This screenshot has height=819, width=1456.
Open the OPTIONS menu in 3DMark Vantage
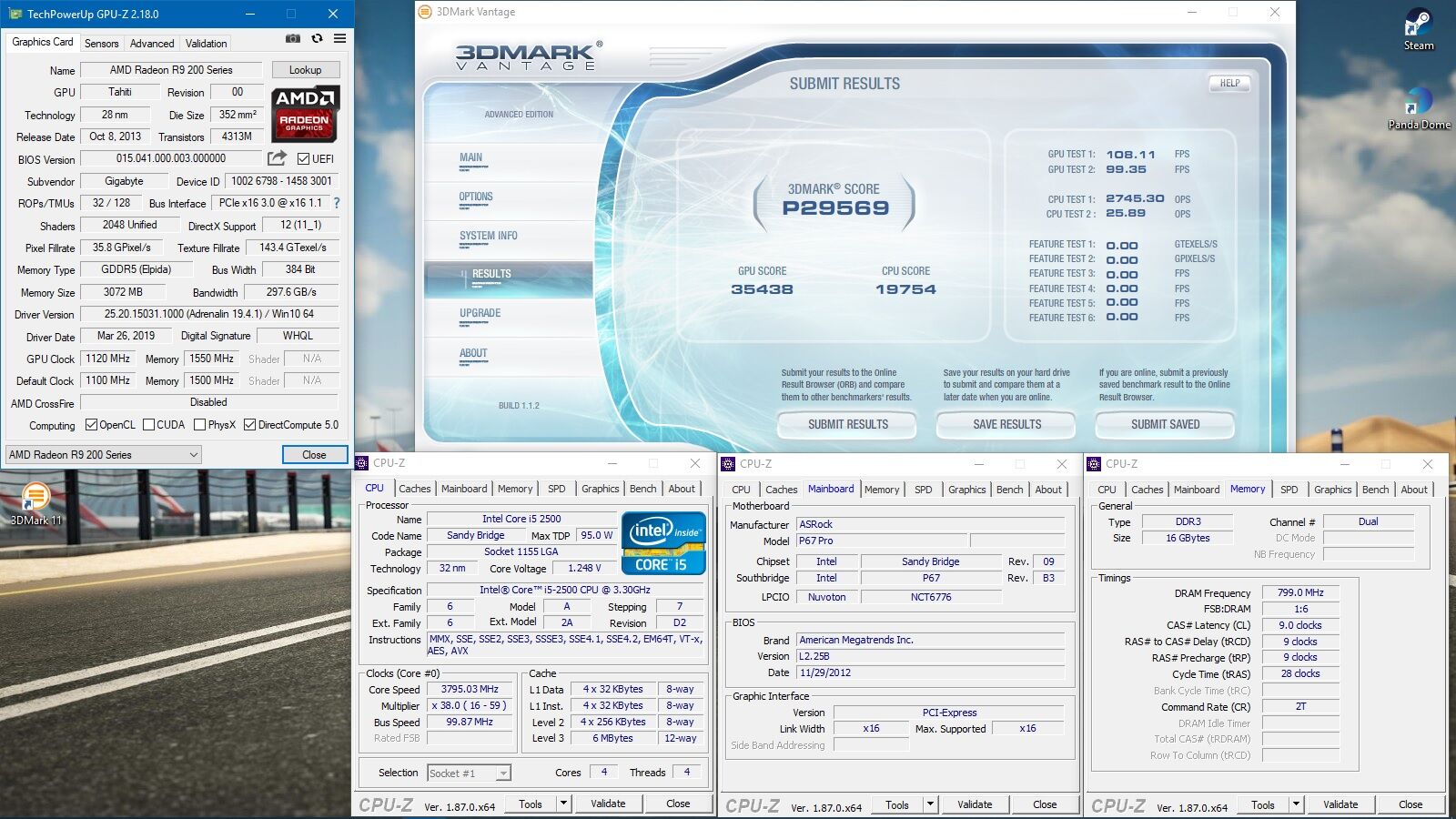click(x=476, y=197)
